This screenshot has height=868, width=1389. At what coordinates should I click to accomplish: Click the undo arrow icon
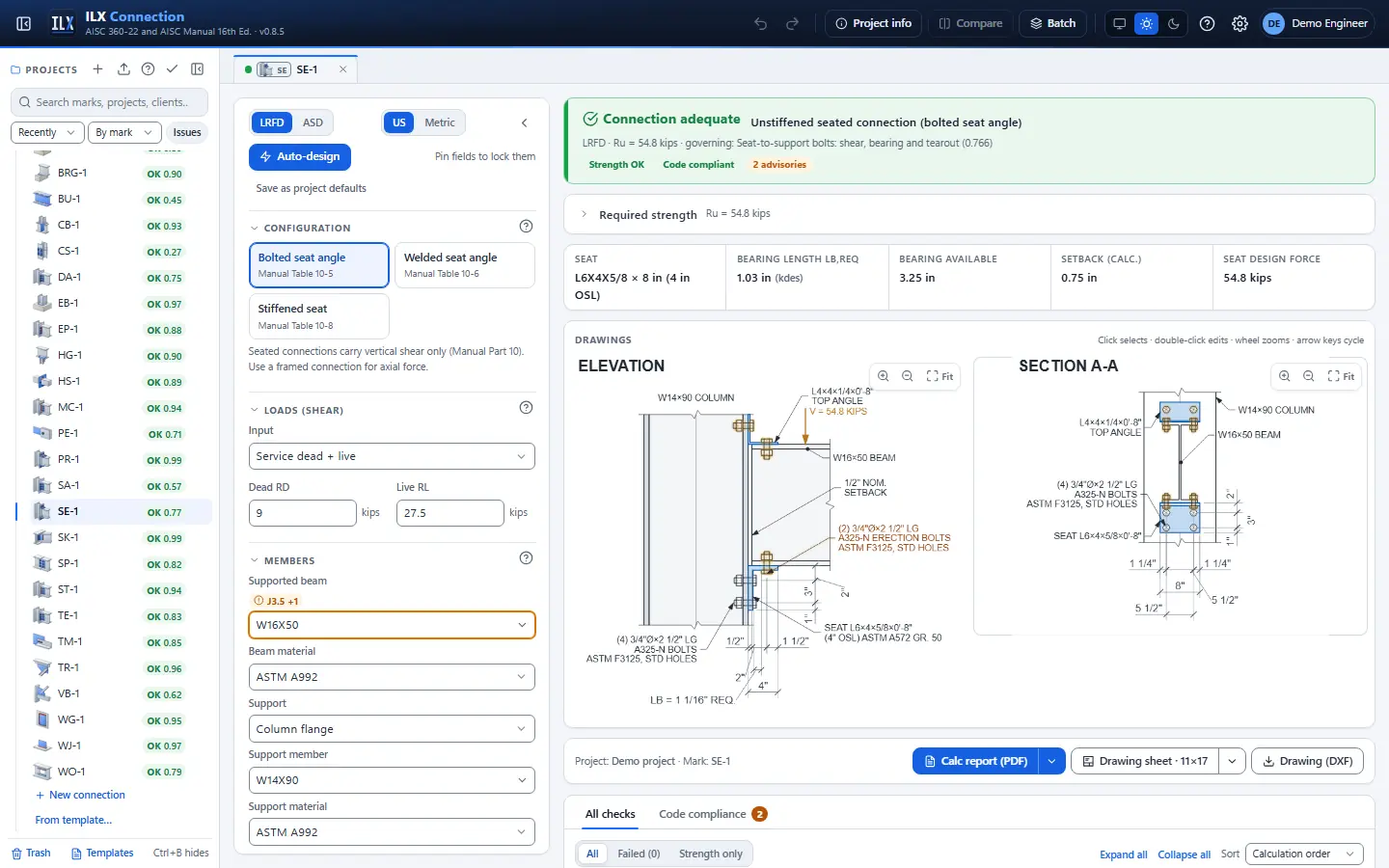tap(761, 23)
